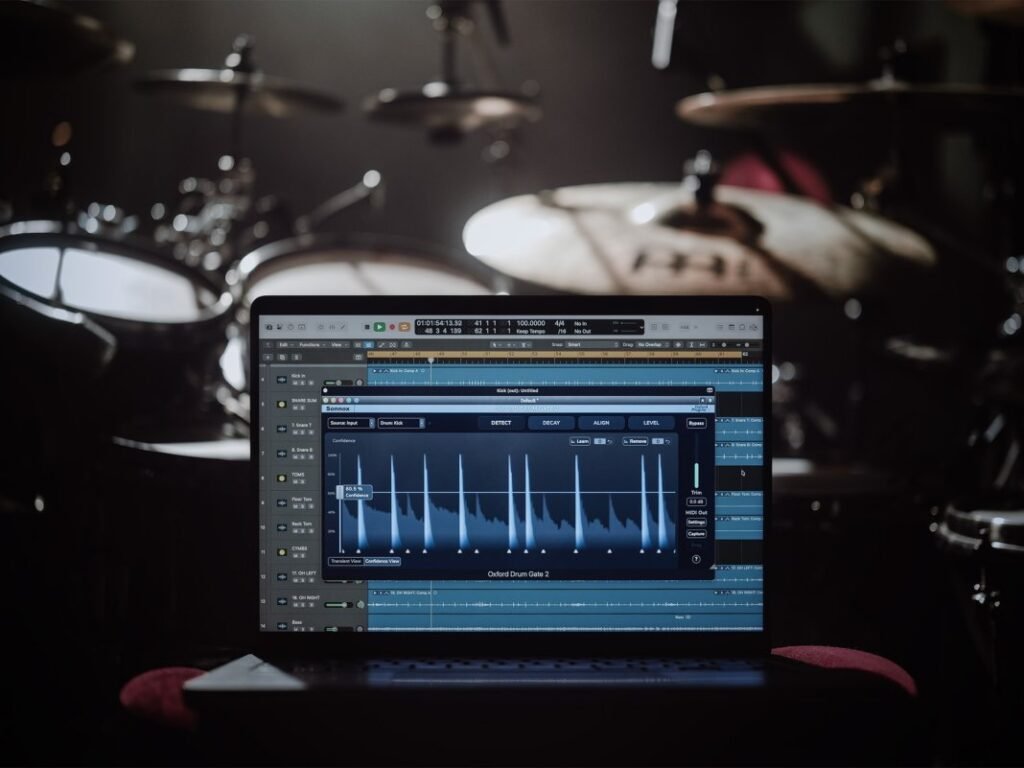Open the Drum Kick preset selector

click(400, 423)
